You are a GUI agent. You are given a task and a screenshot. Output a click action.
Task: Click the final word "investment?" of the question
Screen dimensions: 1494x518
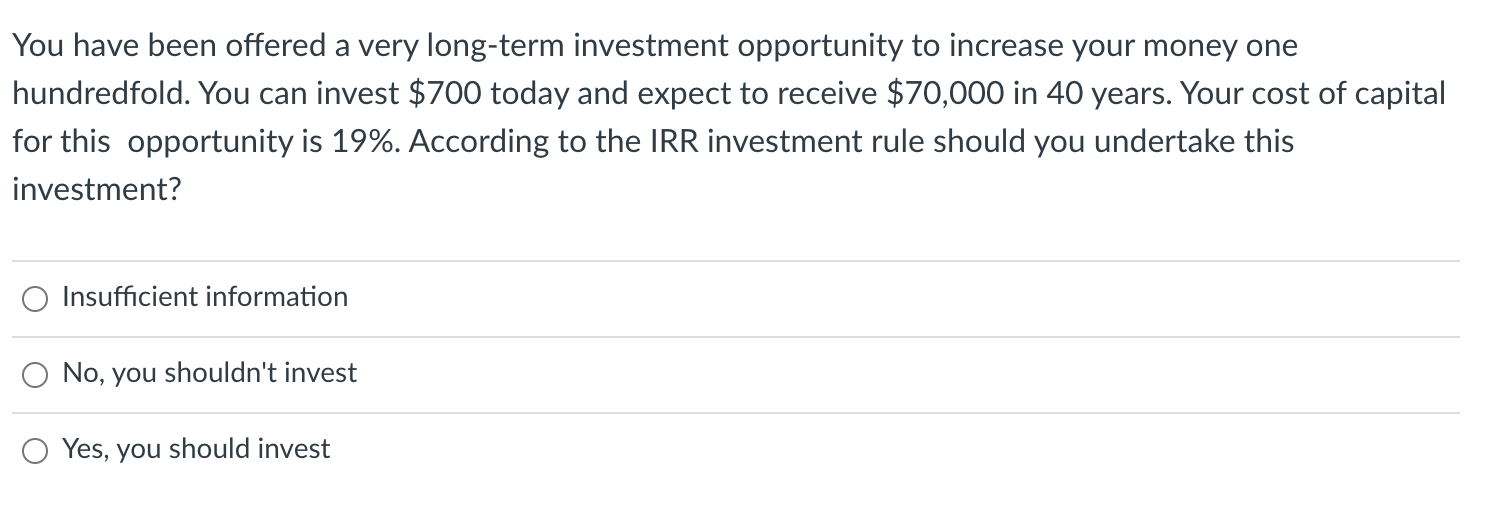[x=97, y=190]
